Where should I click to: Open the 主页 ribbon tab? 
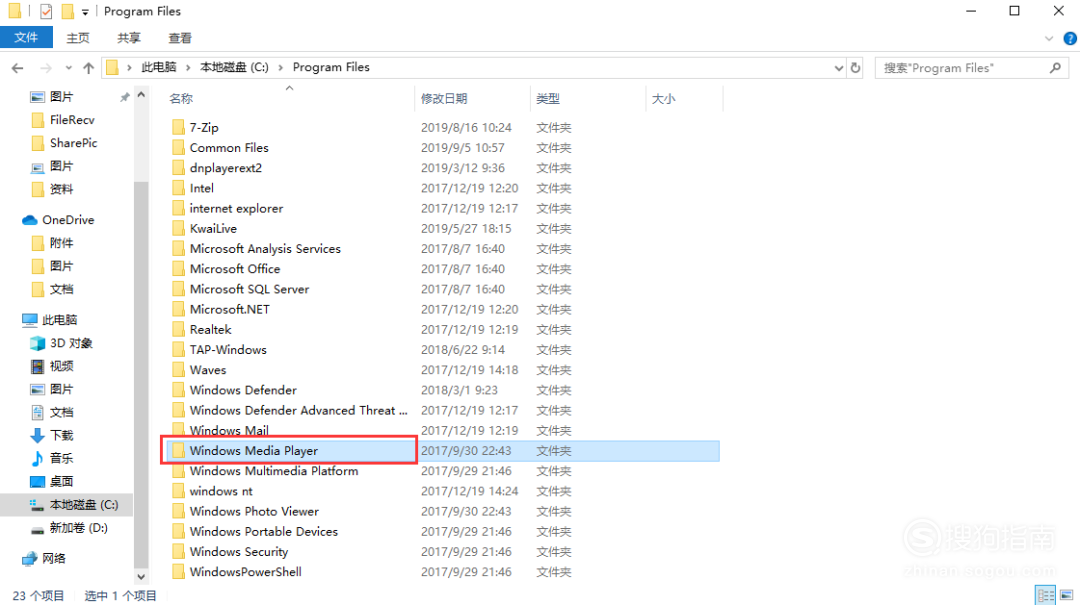(x=78, y=38)
